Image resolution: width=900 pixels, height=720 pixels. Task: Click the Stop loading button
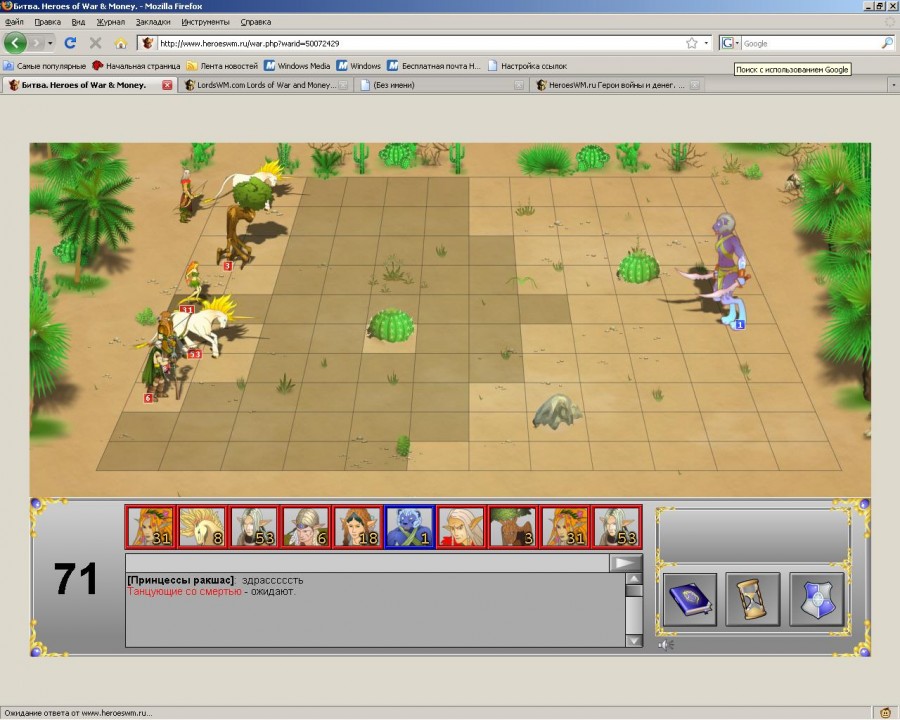tap(95, 43)
